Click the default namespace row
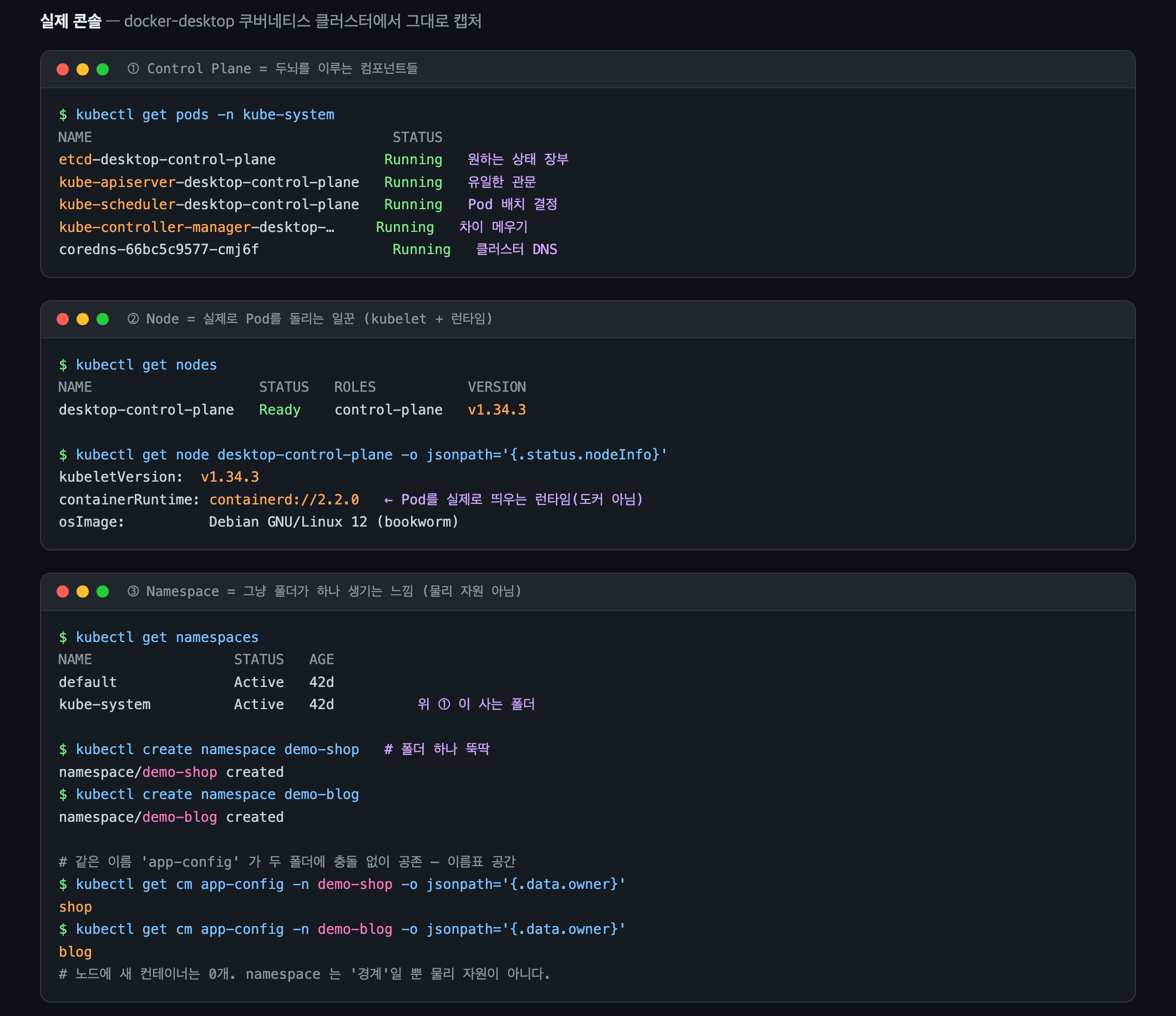 pos(196,683)
